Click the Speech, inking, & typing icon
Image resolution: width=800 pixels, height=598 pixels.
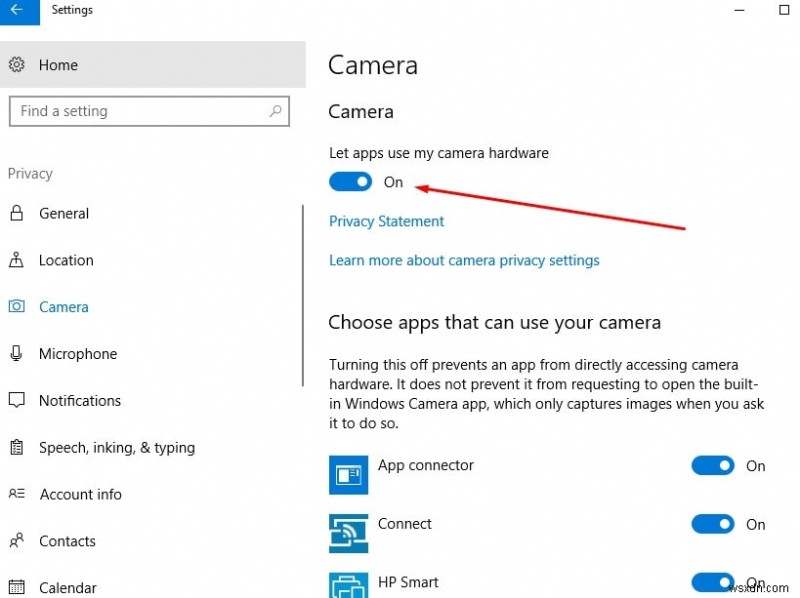point(16,447)
